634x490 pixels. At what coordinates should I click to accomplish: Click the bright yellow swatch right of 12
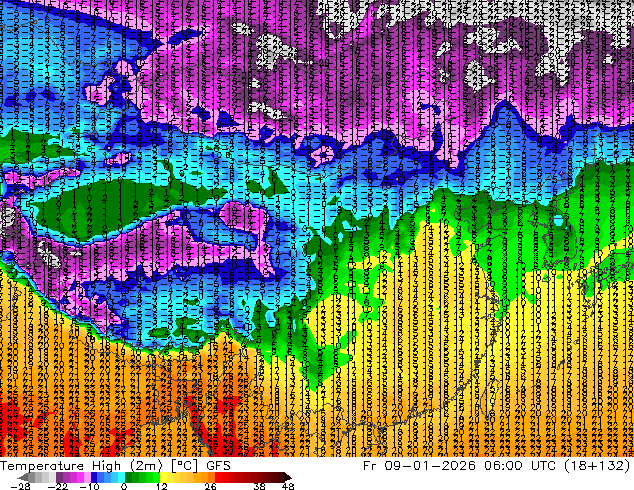tap(163, 477)
